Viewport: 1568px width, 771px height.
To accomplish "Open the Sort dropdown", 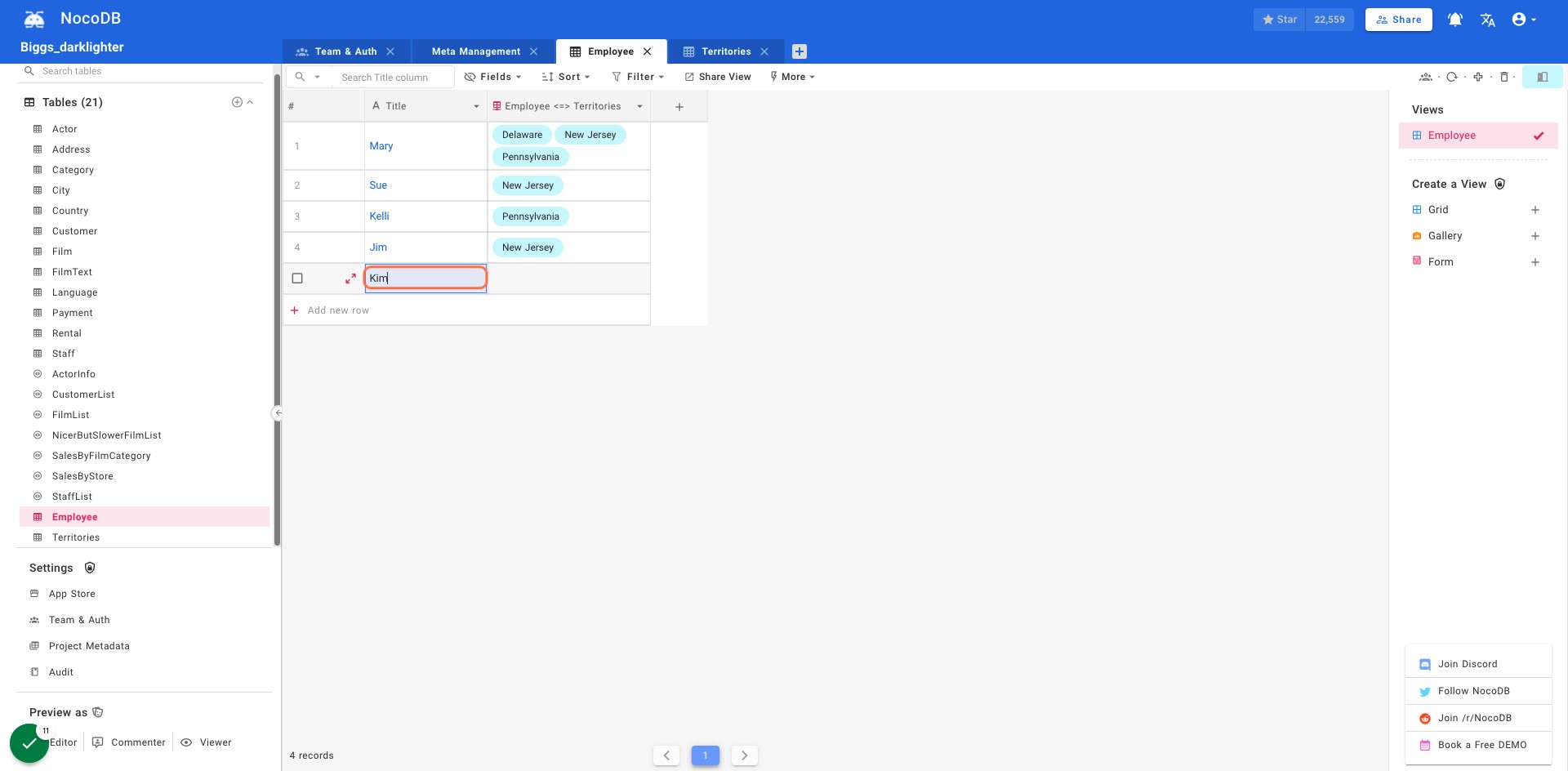I will [x=565, y=77].
